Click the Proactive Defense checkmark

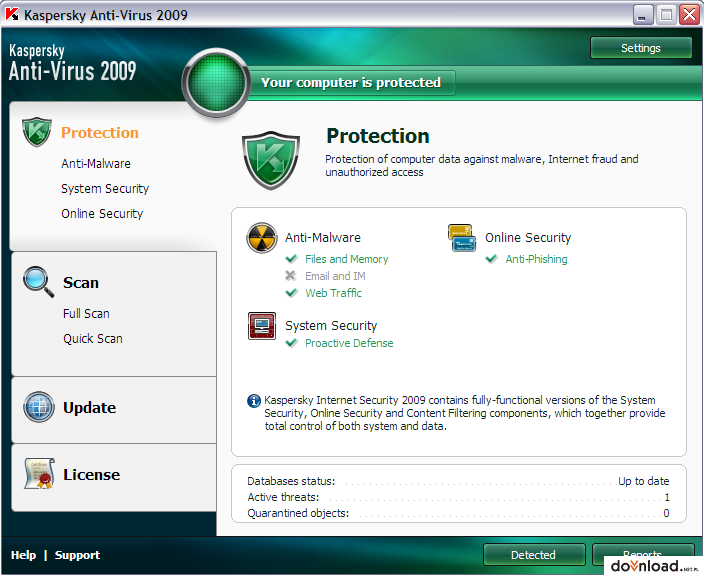tap(291, 343)
